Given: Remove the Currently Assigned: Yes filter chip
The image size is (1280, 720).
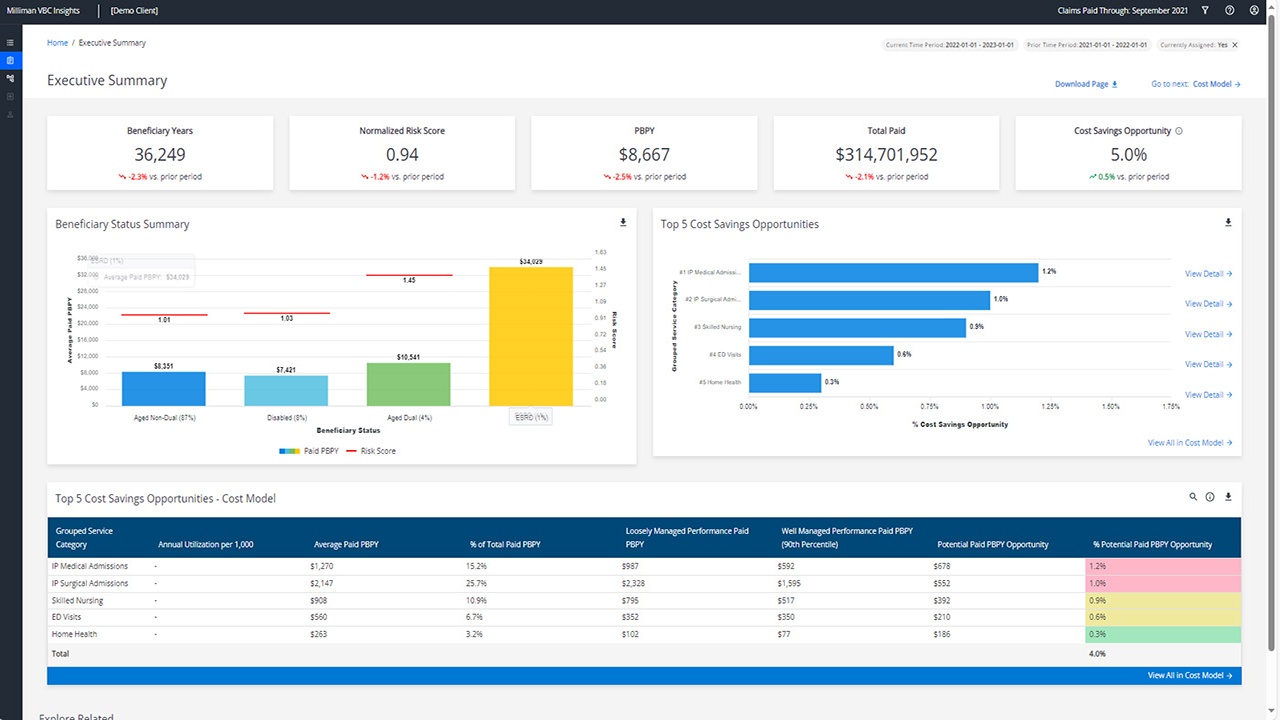Looking at the screenshot, I should point(1235,45).
